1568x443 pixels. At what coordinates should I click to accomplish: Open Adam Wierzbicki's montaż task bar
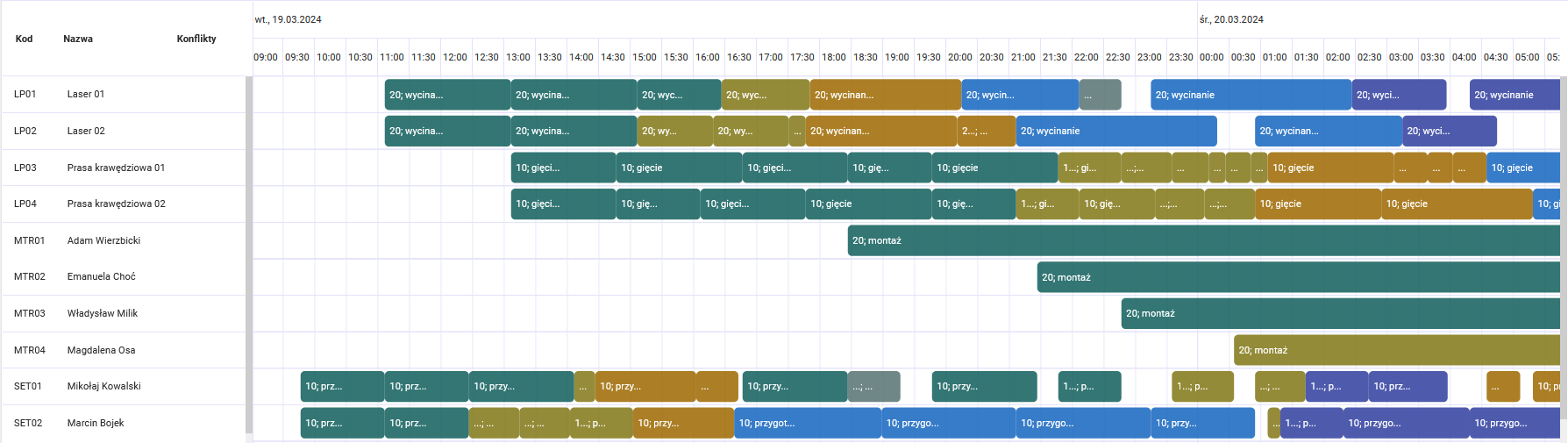(x=1203, y=240)
